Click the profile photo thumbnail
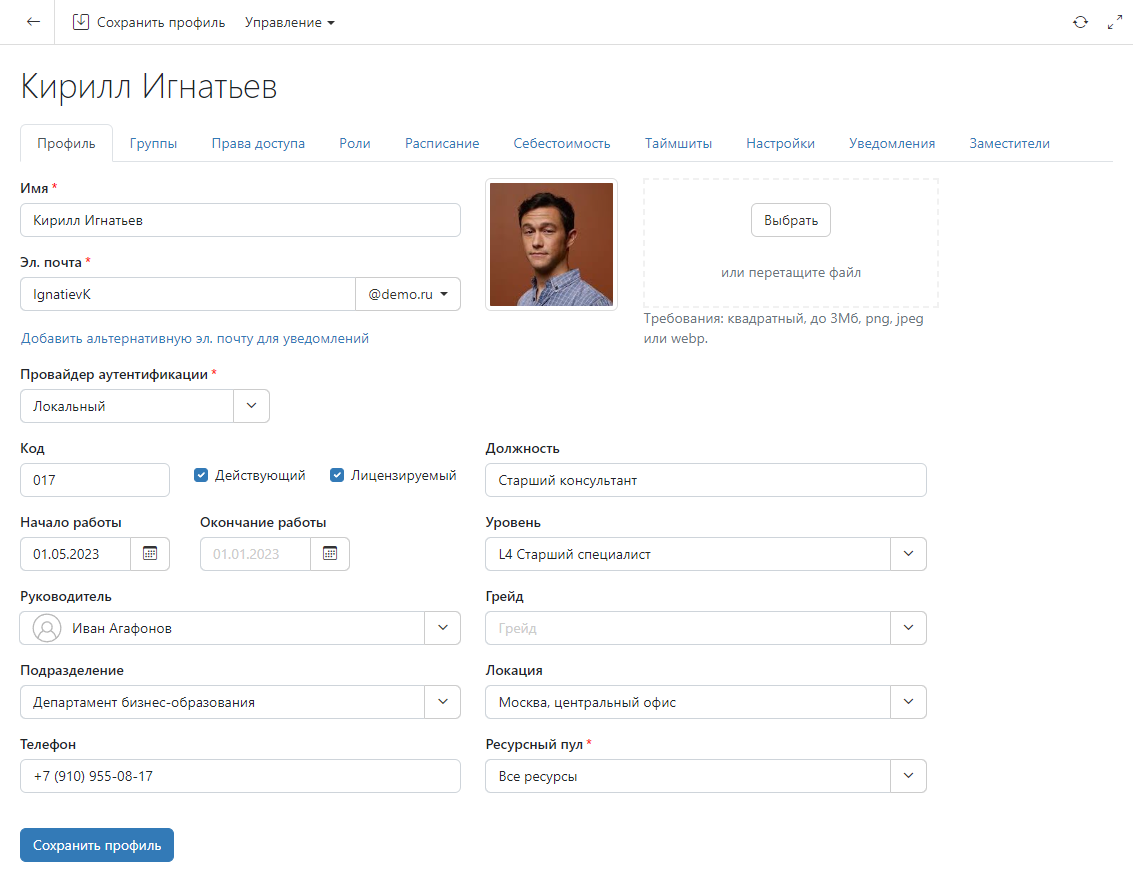The width and height of the screenshot is (1133, 877). coord(551,244)
